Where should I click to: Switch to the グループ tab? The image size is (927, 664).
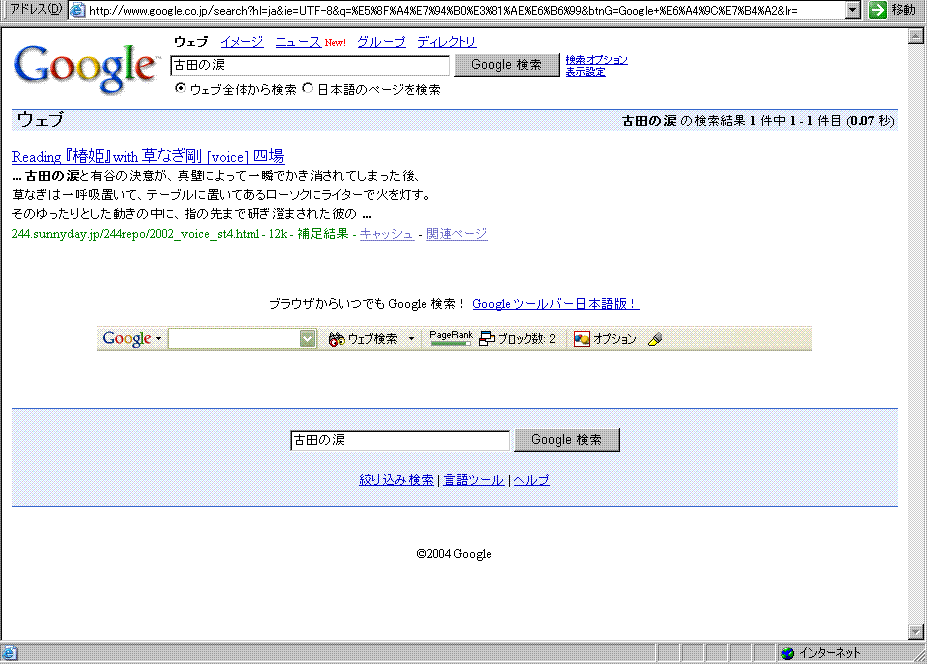(x=381, y=41)
